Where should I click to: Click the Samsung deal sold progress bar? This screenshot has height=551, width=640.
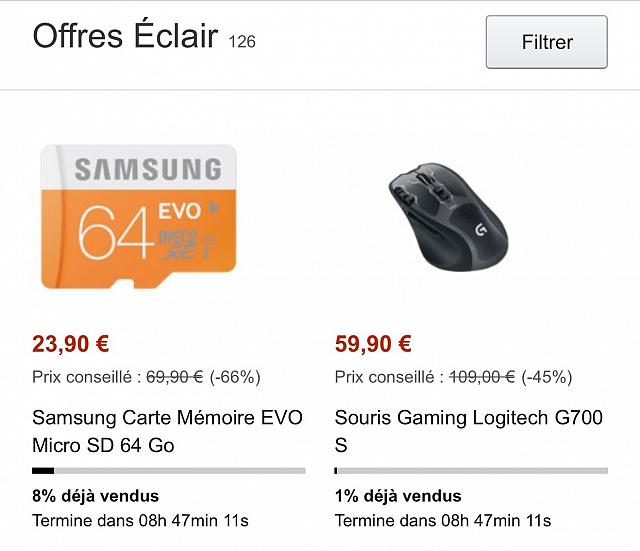click(x=169, y=470)
